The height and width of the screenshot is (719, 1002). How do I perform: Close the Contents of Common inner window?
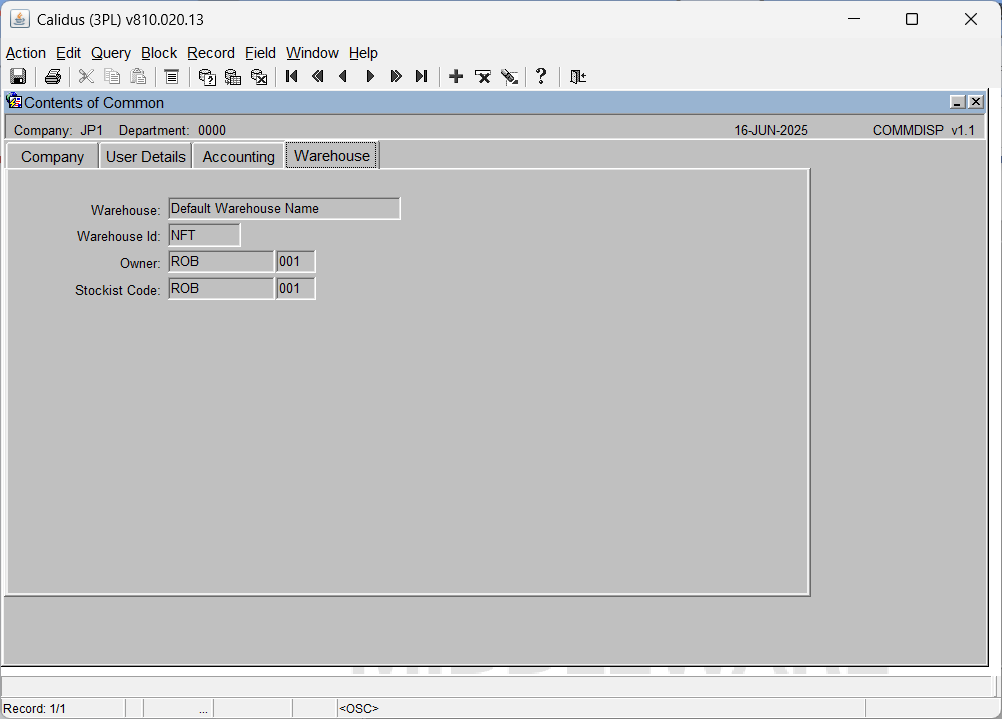(976, 102)
